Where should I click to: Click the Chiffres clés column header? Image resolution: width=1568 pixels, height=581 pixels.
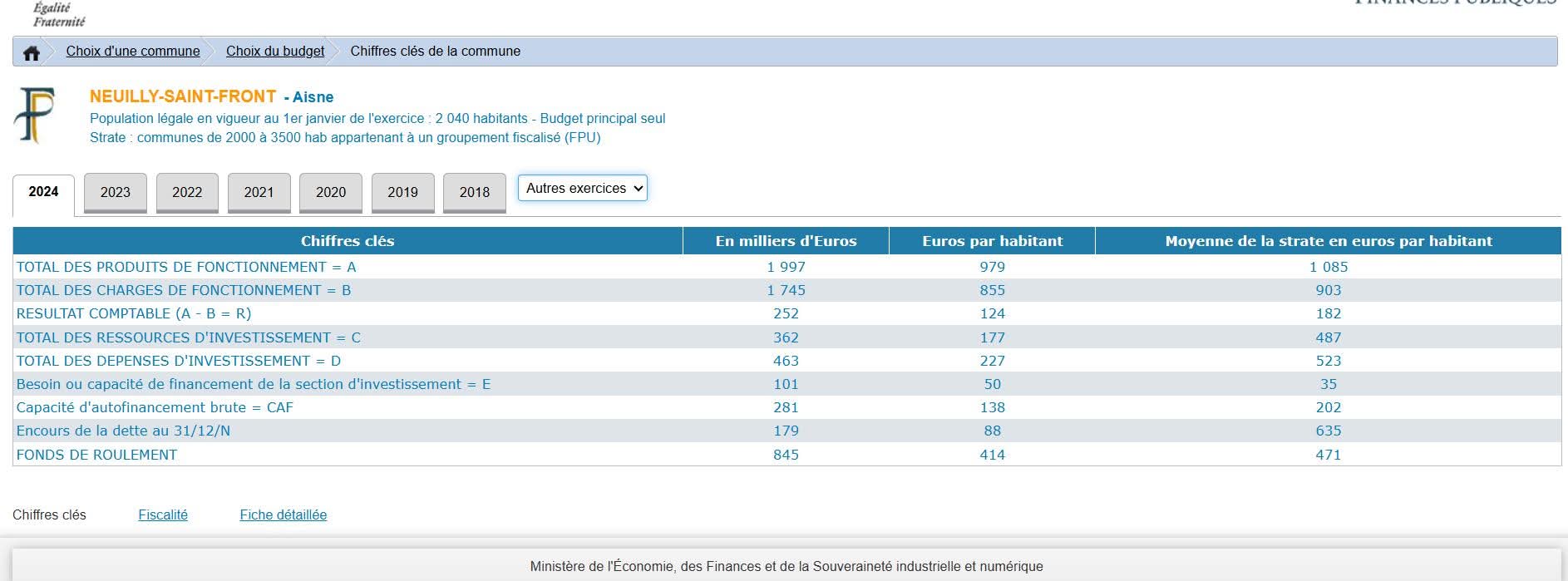348,241
